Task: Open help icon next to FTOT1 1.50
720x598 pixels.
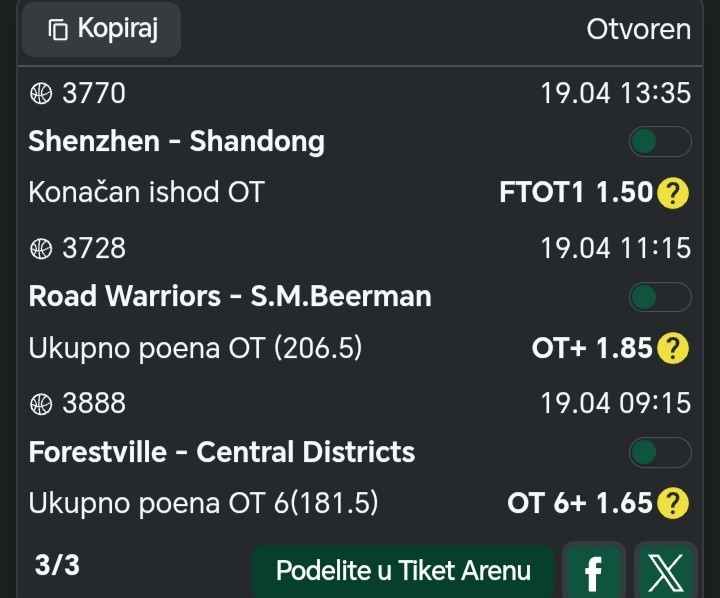Action: (674, 193)
